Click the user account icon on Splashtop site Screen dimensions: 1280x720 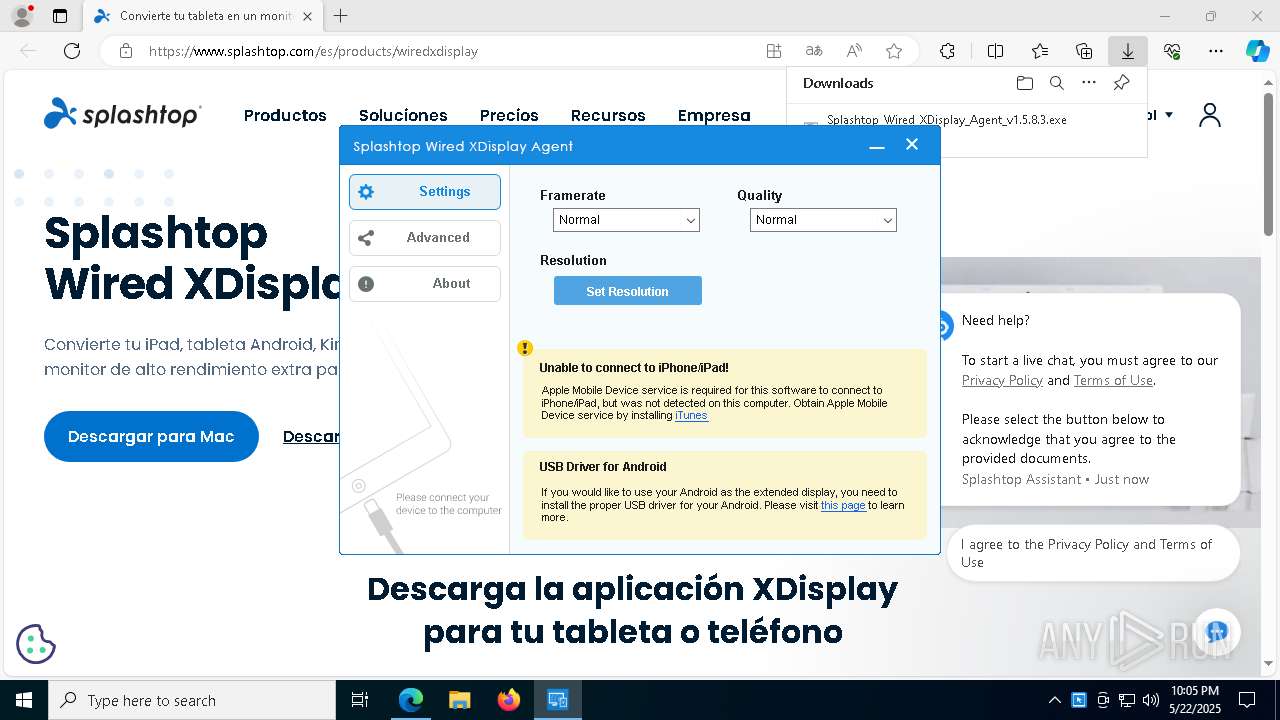click(1210, 115)
